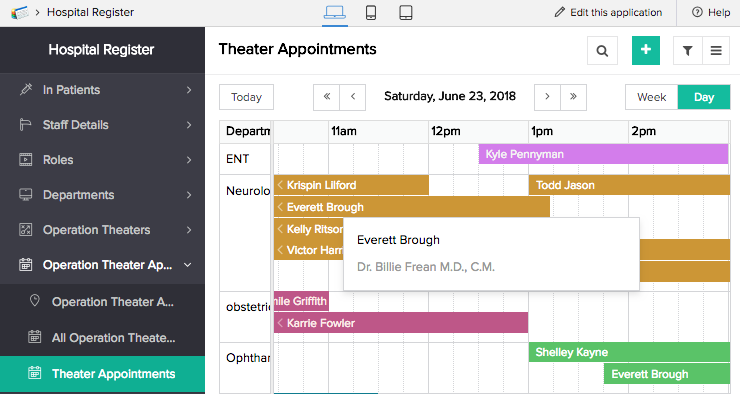
Task: Add a new appointment with plus button
Action: [646, 50]
